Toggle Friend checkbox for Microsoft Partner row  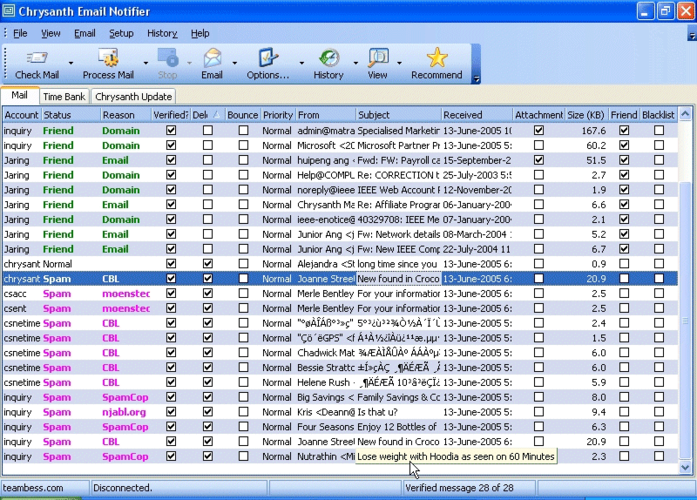coord(624,145)
